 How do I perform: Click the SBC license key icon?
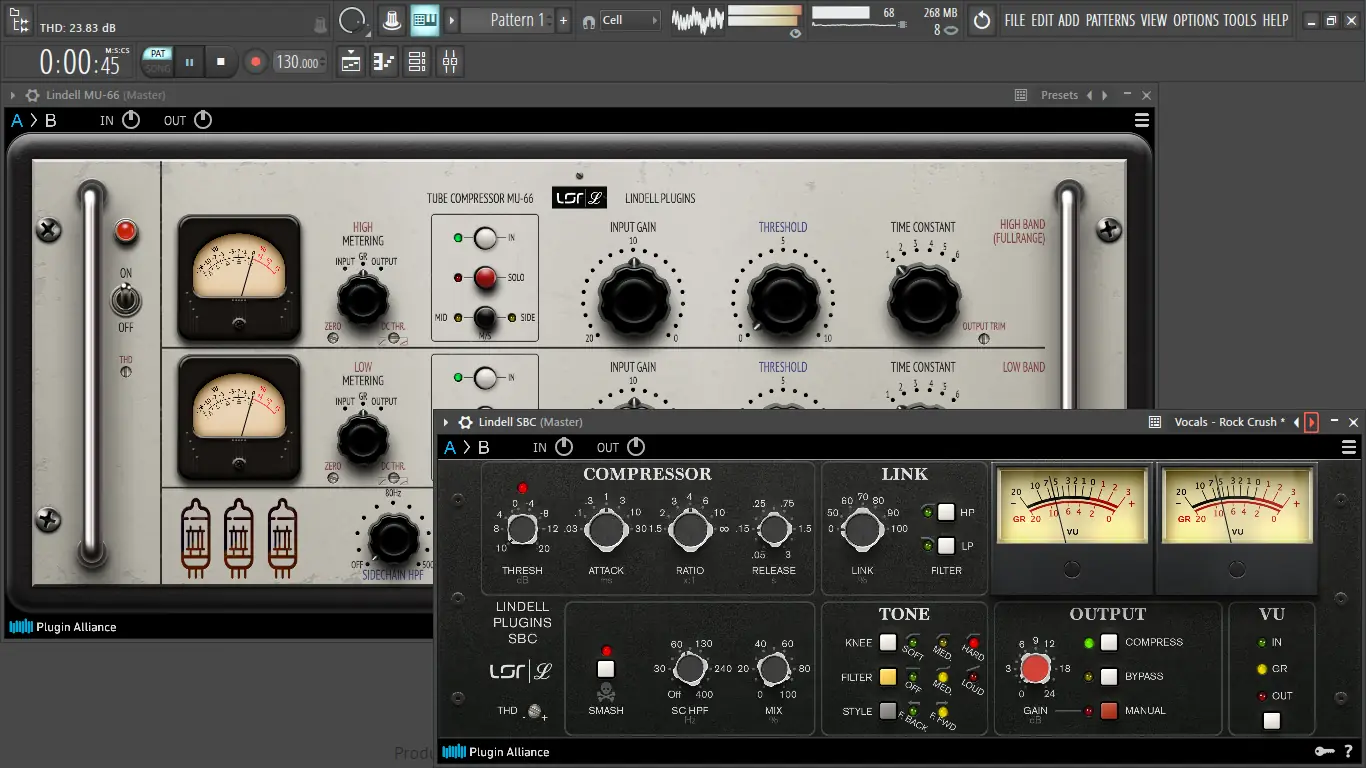1324,751
